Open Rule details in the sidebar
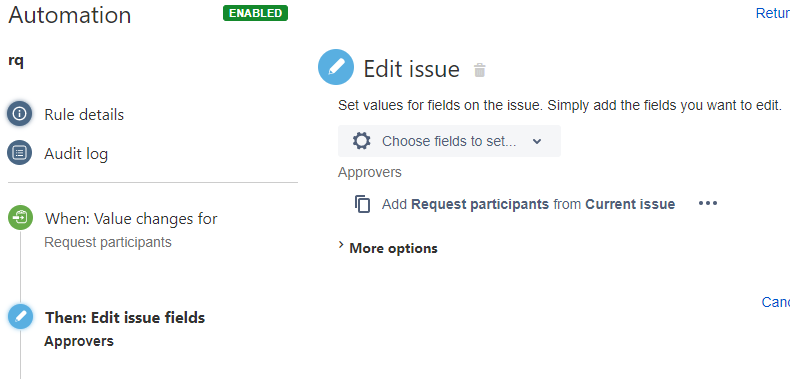Screen dimensions: 790x379 (84, 114)
